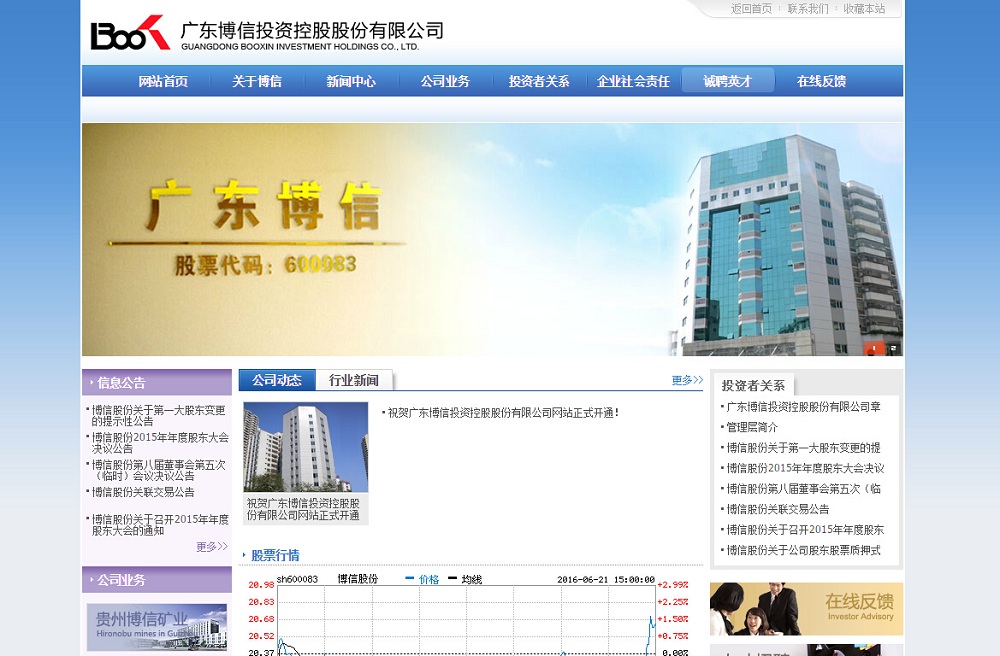Click the highlighted 诚聘英才 menu item
1000x656 pixels.
(728, 81)
